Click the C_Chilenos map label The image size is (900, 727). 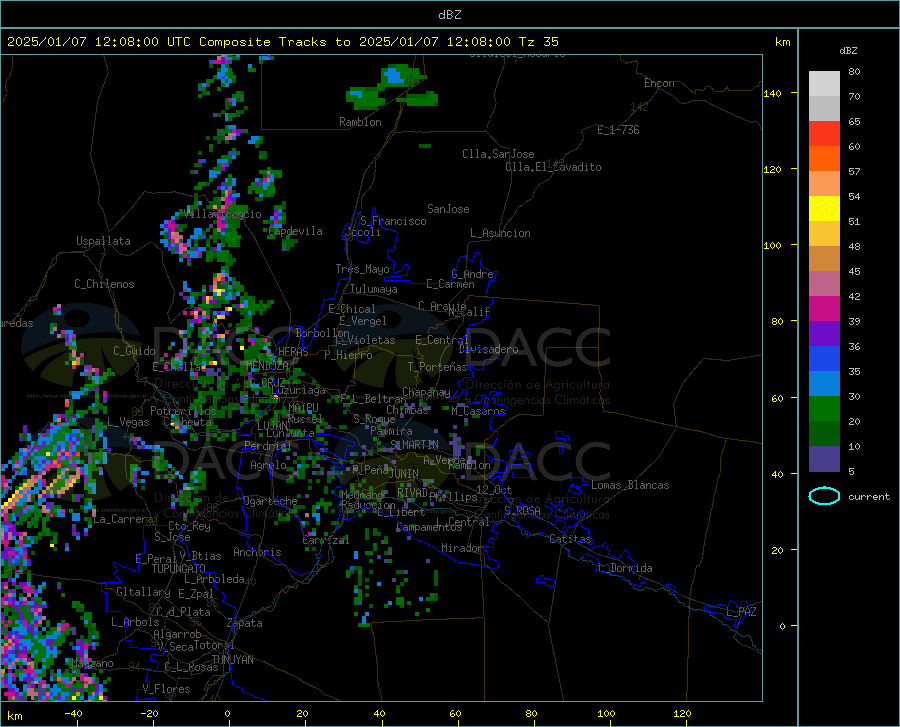coord(104,284)
